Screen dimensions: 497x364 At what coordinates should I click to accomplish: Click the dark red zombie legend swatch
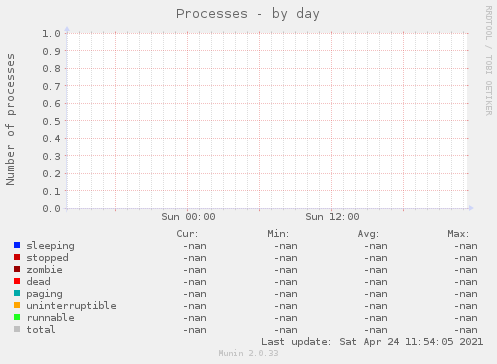click(17, 269)
